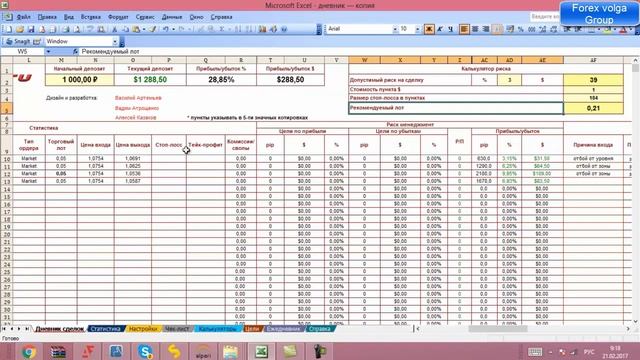Image resolution: width=640 pixels, height=360 pixels.
Task: Click the Percent Style icon
Action: [521, 29]
